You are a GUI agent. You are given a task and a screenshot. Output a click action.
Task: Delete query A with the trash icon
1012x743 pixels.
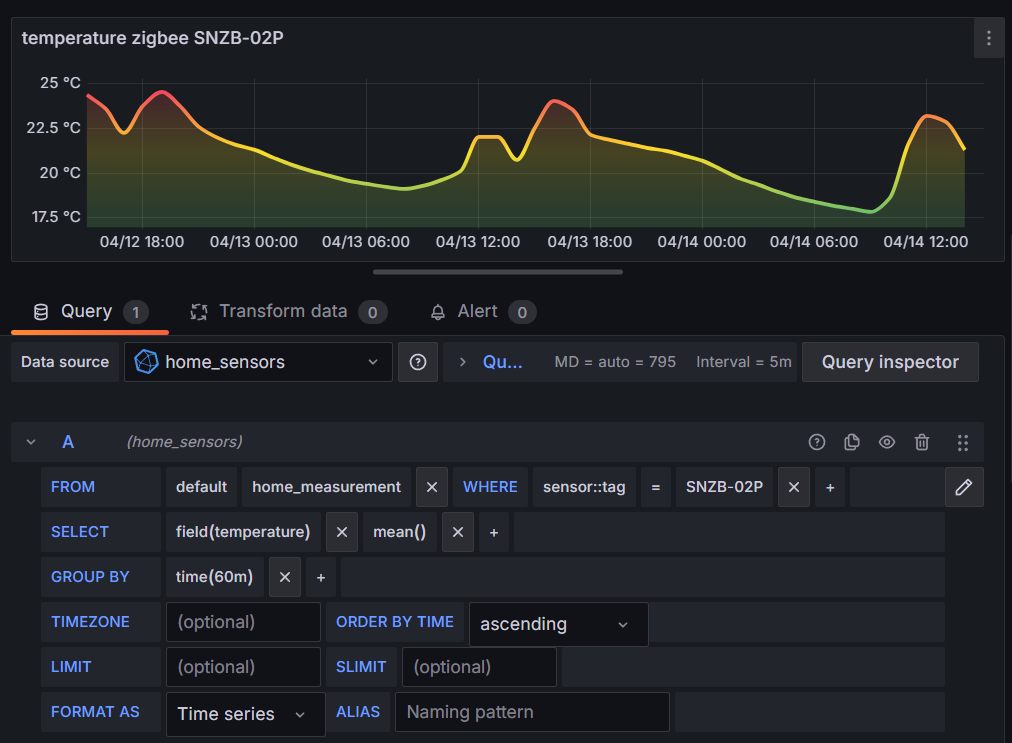pos(922,442)
